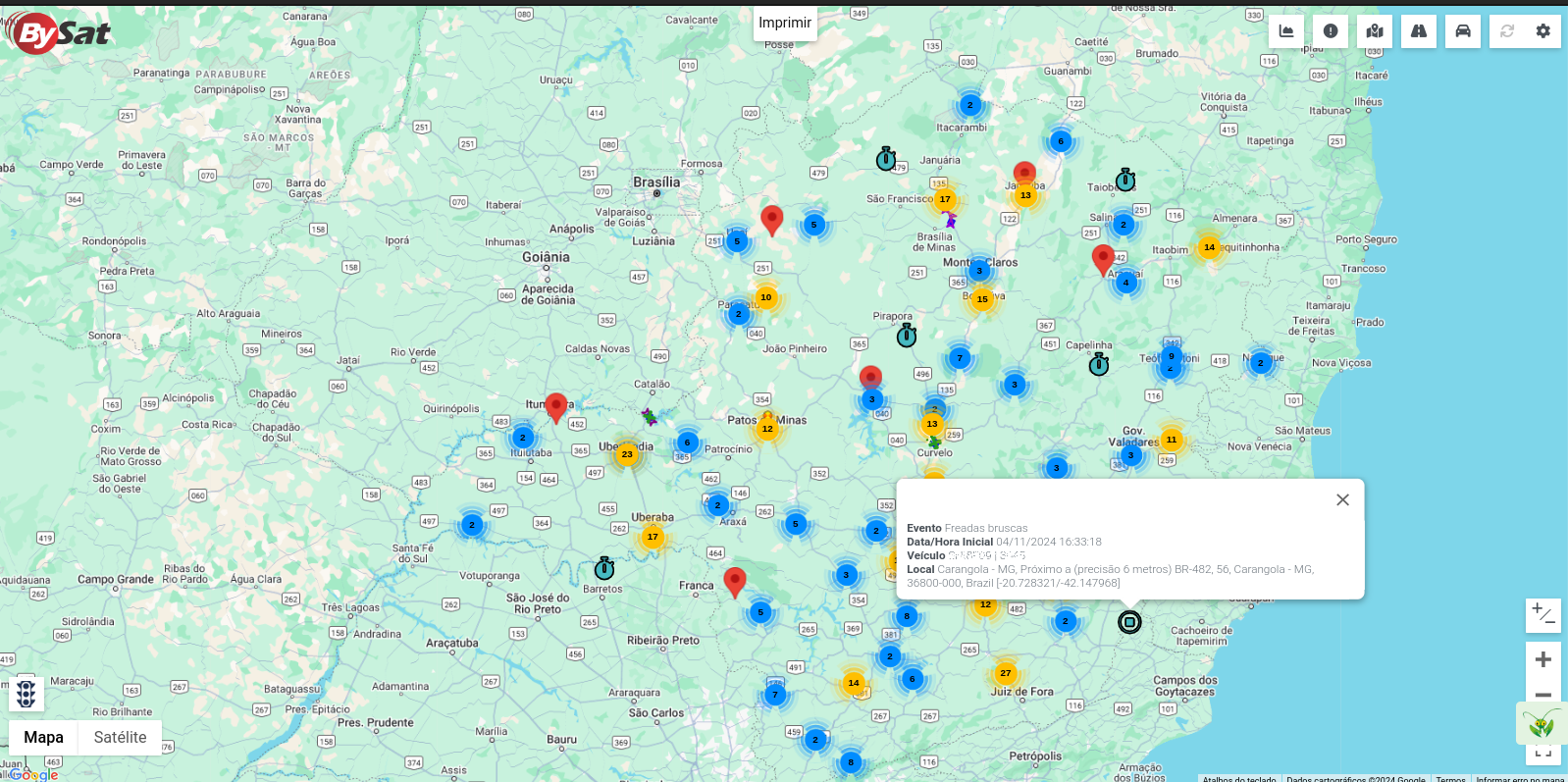Open blue cluster 5 near Ribeirão Preto
Screen dimensions: 1568x782
click(760, 613)
